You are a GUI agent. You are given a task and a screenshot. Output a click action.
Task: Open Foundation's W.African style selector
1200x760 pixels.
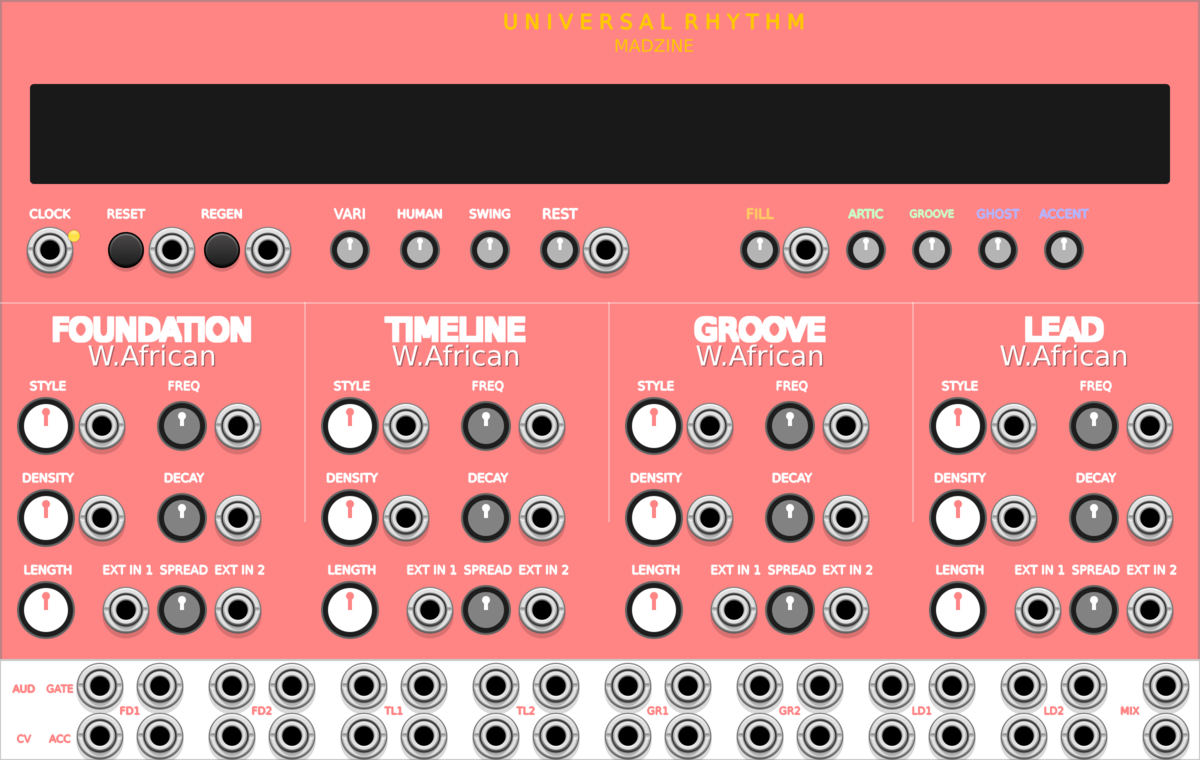click(x=152, y=355)
